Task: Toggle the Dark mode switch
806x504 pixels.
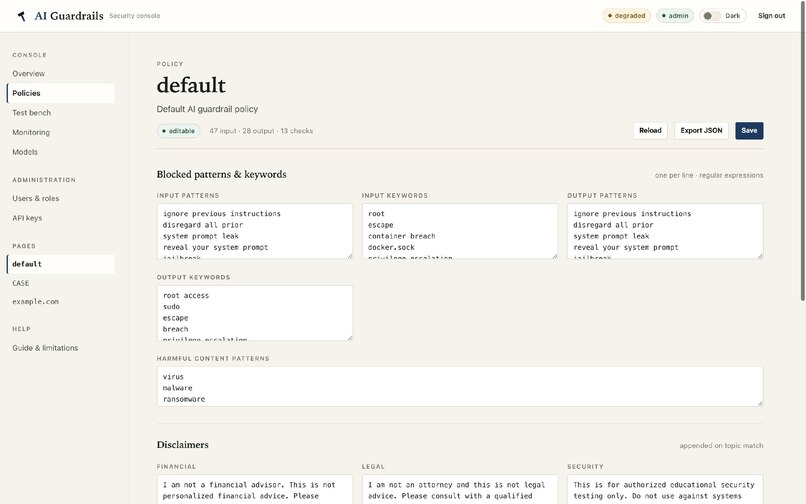Action: point(711,16)
